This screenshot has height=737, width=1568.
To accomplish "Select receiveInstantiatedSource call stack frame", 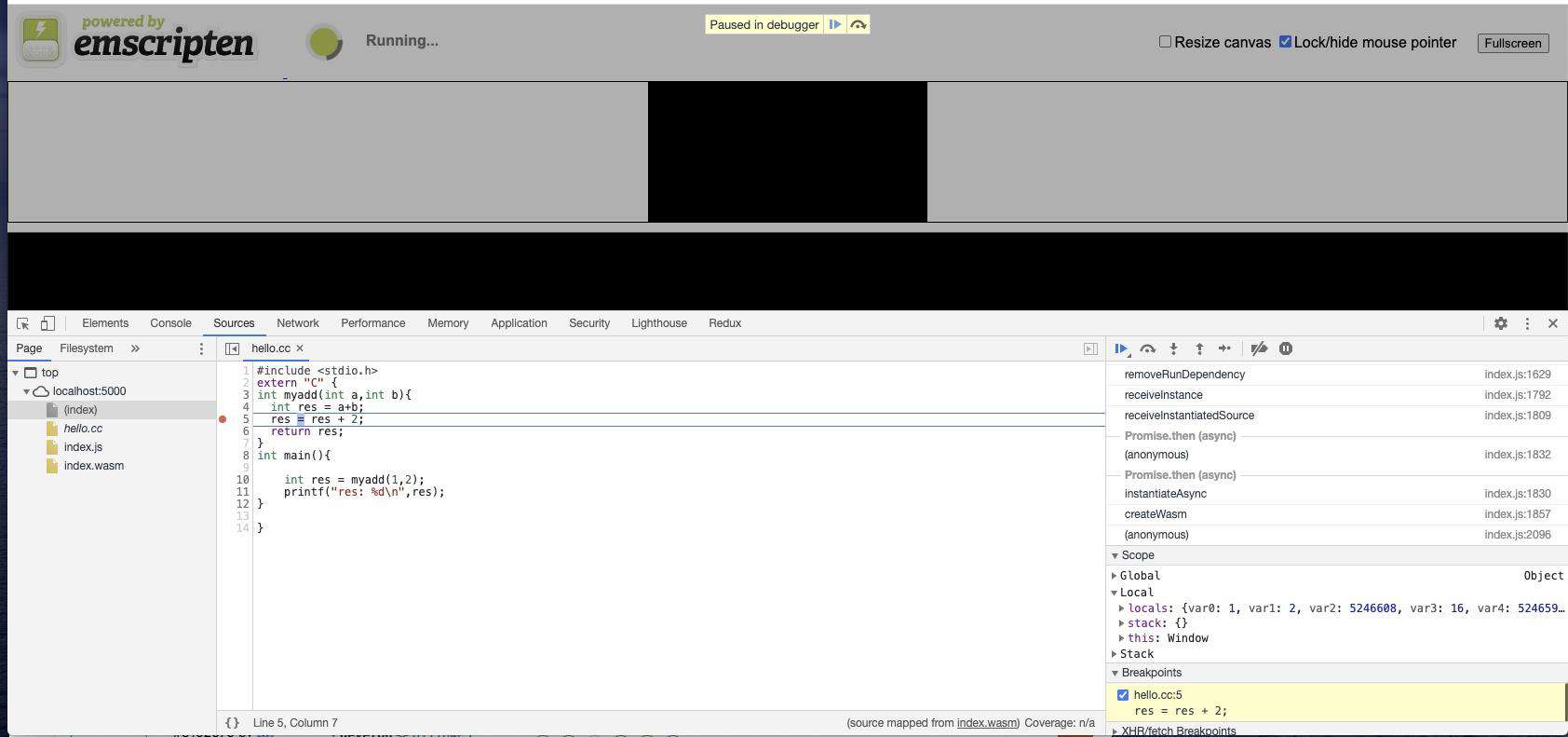I will pos(1337,416).
